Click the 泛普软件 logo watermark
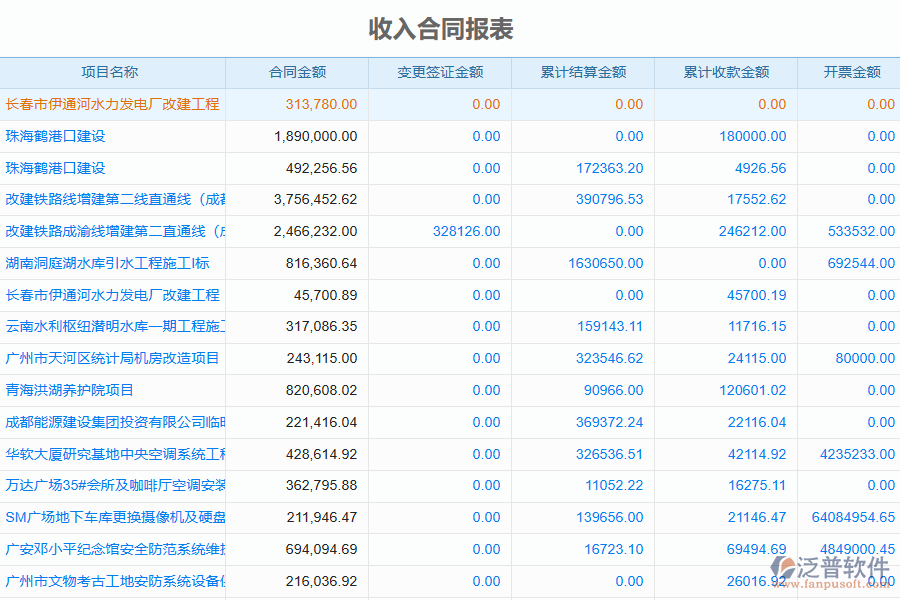This screenshot has width=900, height=600. [831, 564]
